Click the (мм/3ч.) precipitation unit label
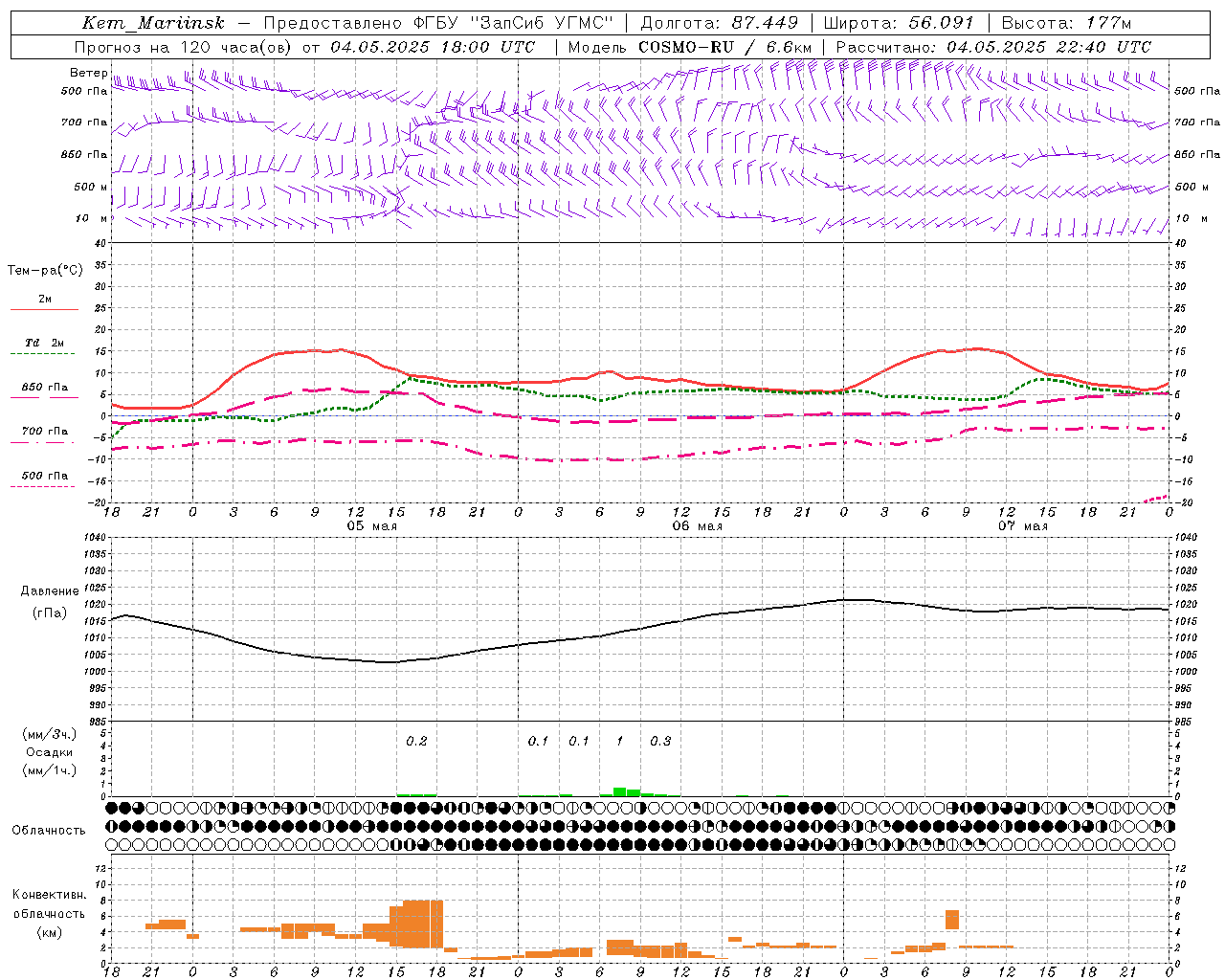 click(x=50, y=734)
